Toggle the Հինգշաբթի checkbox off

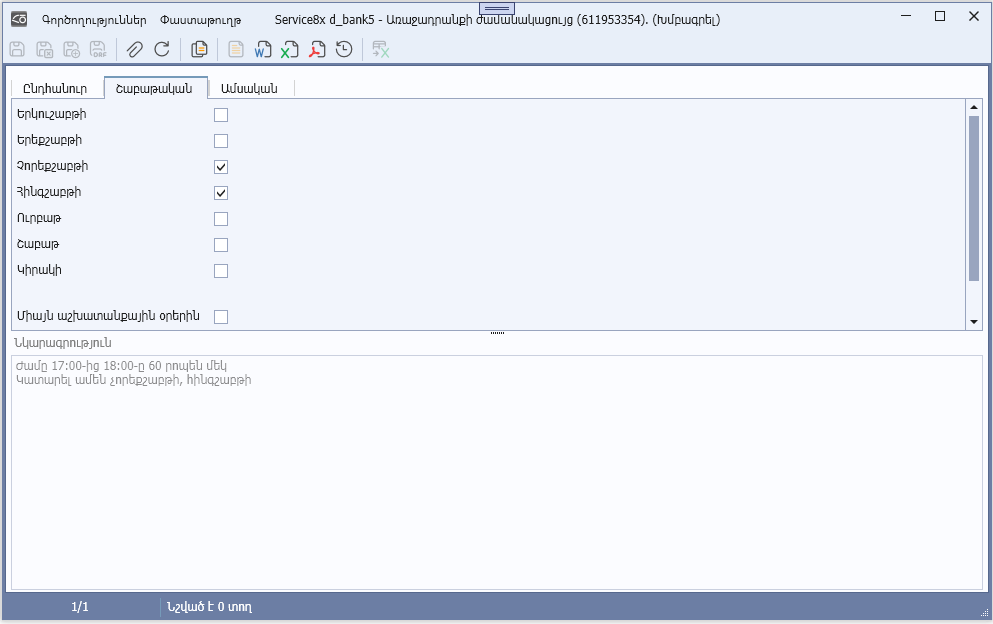pos(221,193)
